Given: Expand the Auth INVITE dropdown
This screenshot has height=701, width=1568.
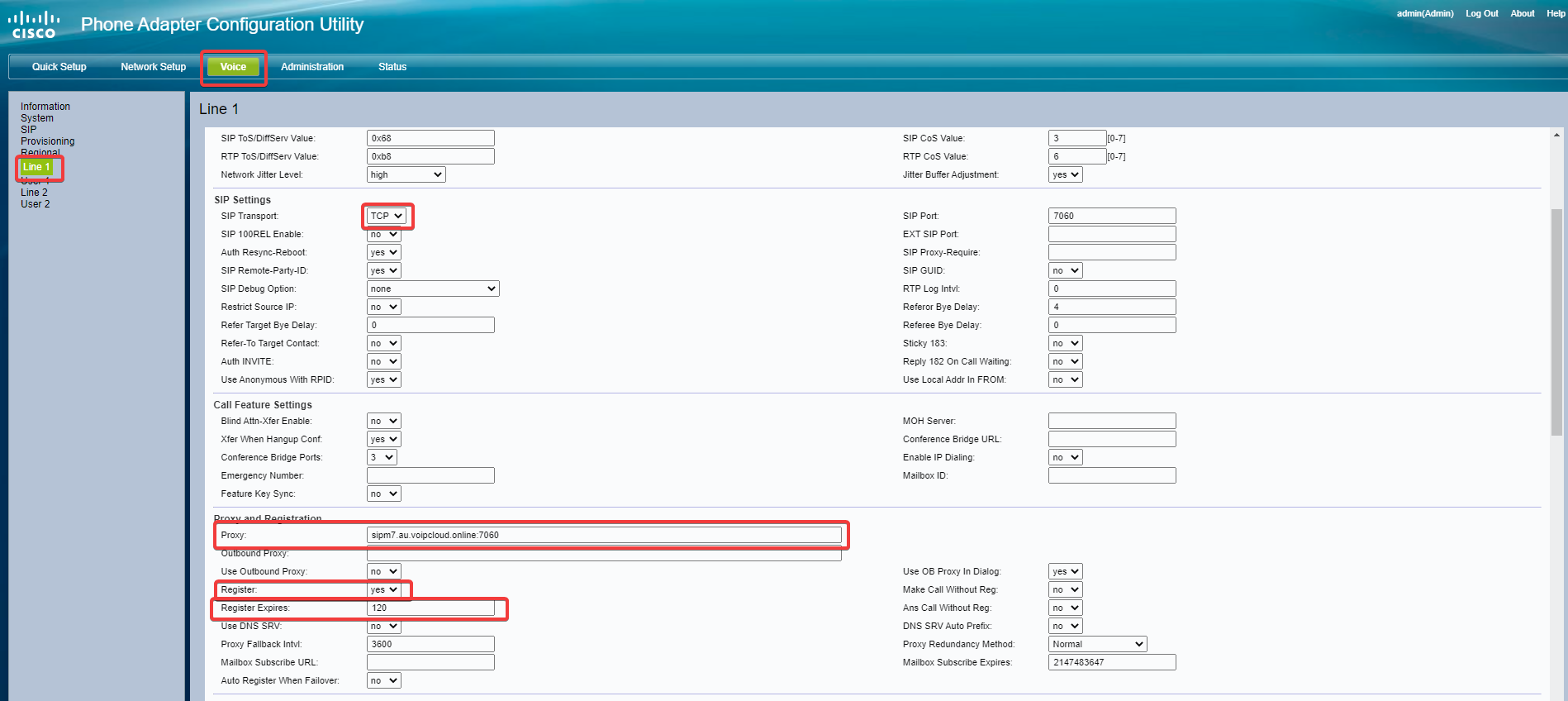Looking at the screenshot, I should [x=383, y=361].
